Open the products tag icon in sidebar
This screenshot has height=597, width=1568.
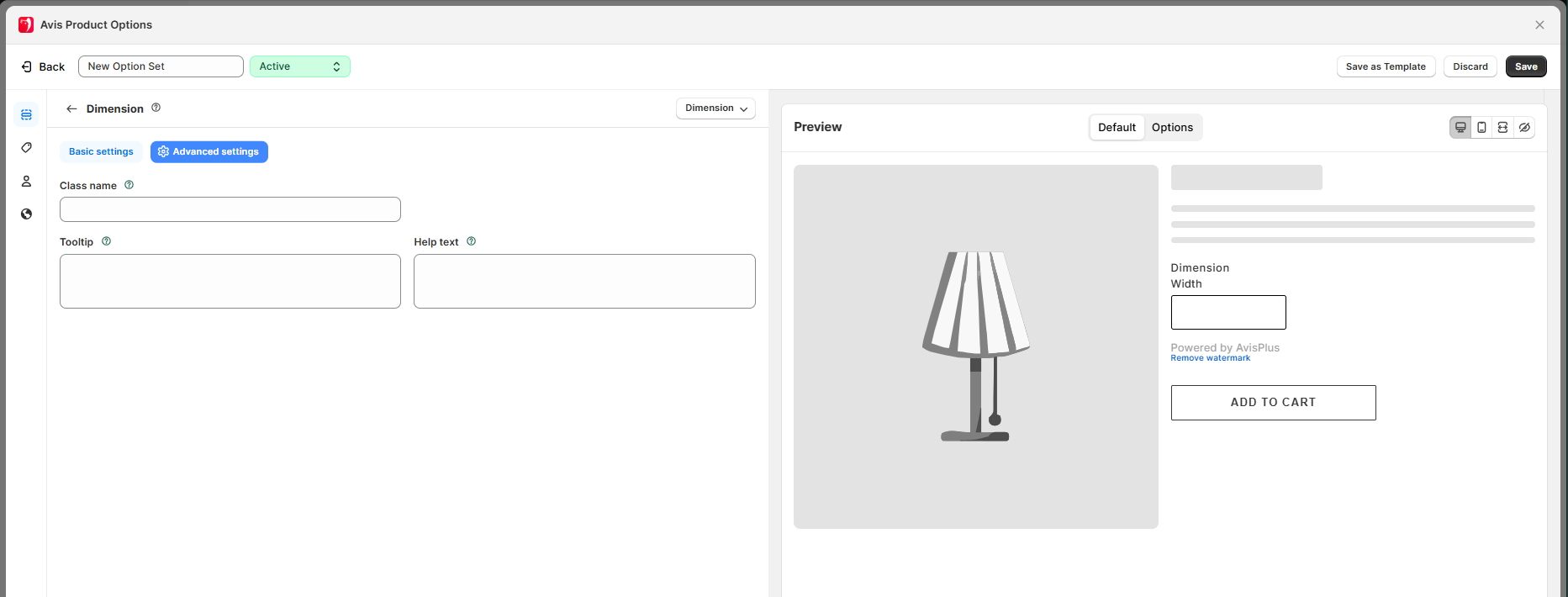click(26, 148)
